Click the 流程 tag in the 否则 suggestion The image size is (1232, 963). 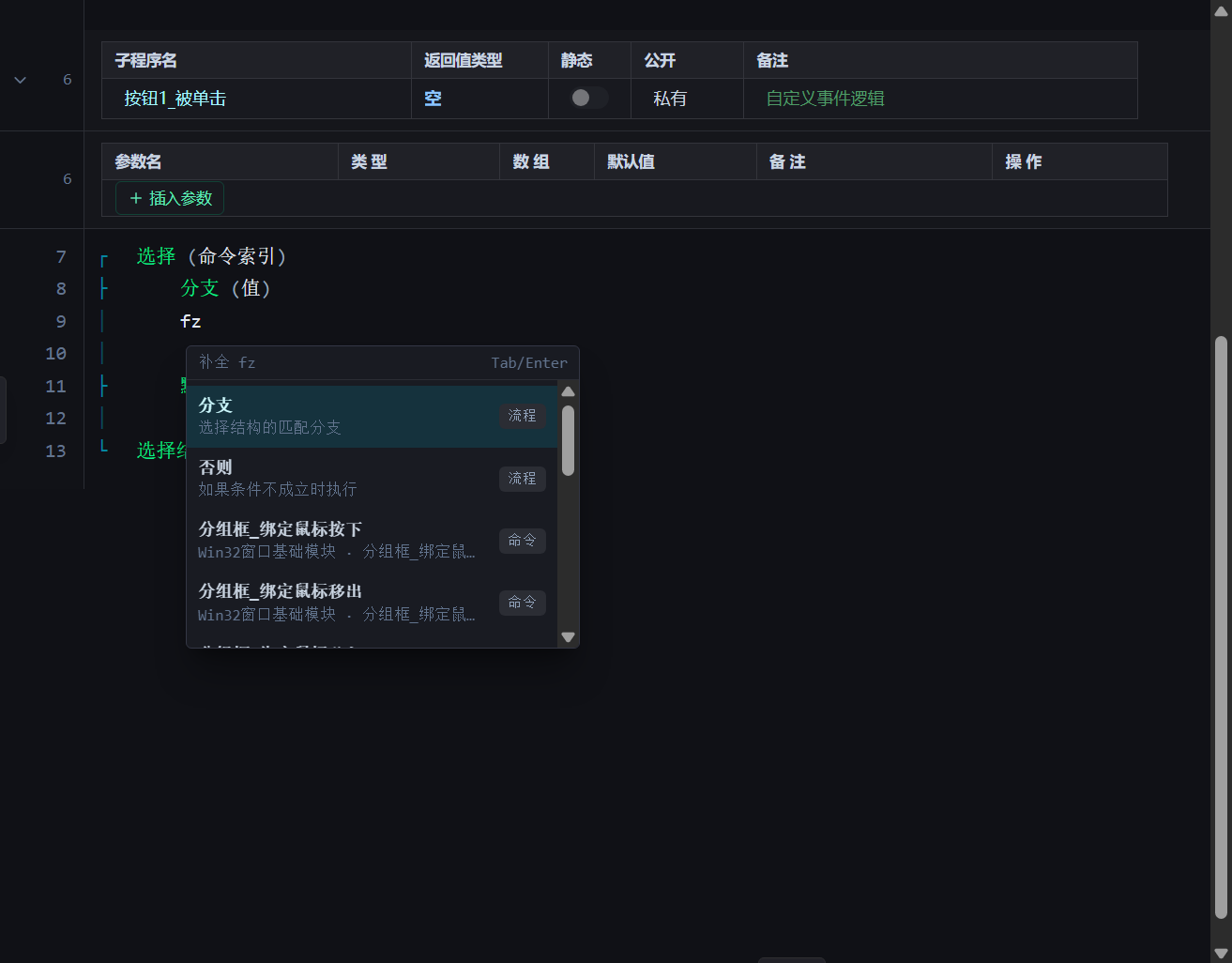[x=522, y=479]
